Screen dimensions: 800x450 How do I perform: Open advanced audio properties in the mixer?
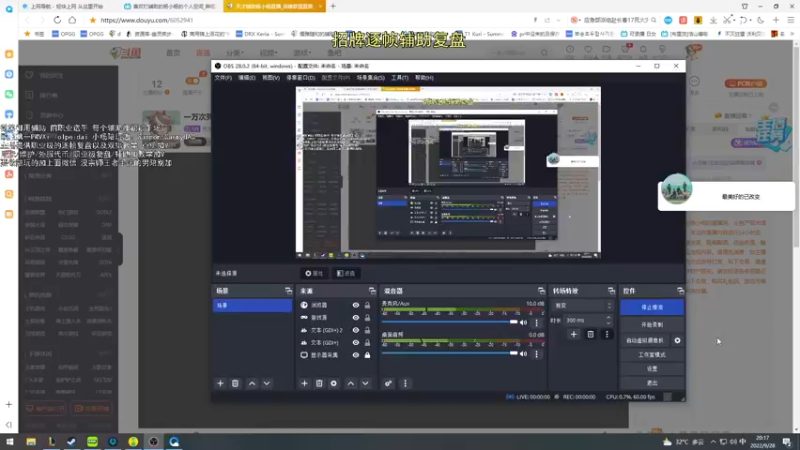coord(388,383)
